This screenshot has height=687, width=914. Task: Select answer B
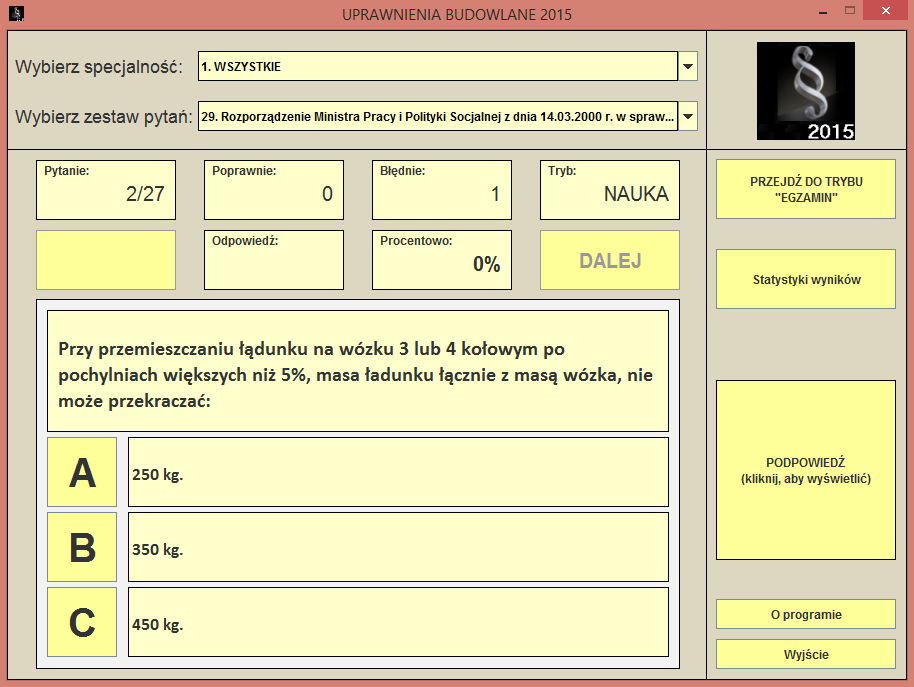[82, 547]
